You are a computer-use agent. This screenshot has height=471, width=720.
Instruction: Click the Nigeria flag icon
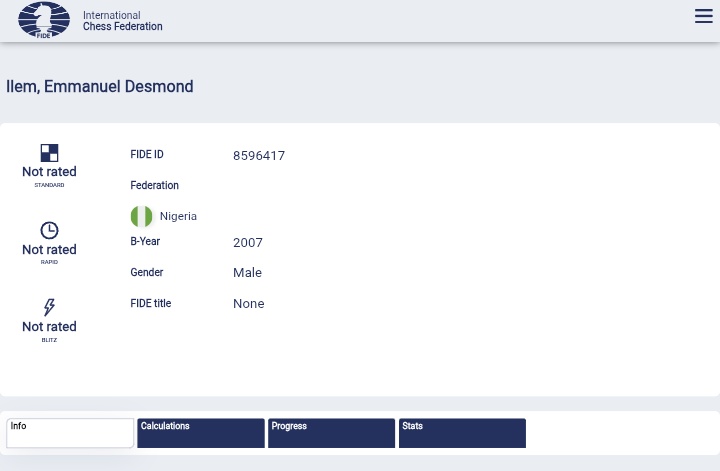(x=141, y=216)
